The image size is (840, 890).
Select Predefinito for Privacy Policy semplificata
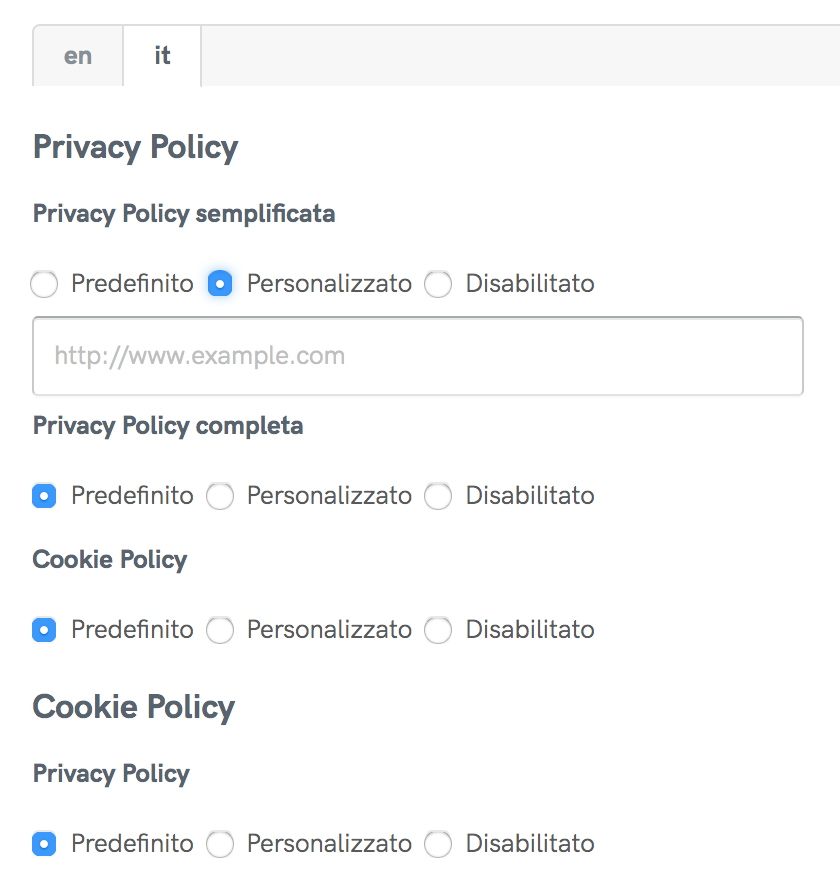pos(44,284)
